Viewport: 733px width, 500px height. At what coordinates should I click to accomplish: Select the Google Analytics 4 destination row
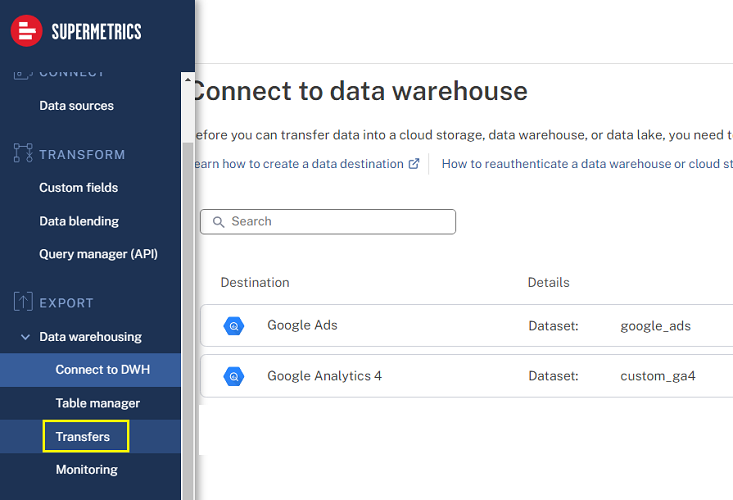pos(467,376)
